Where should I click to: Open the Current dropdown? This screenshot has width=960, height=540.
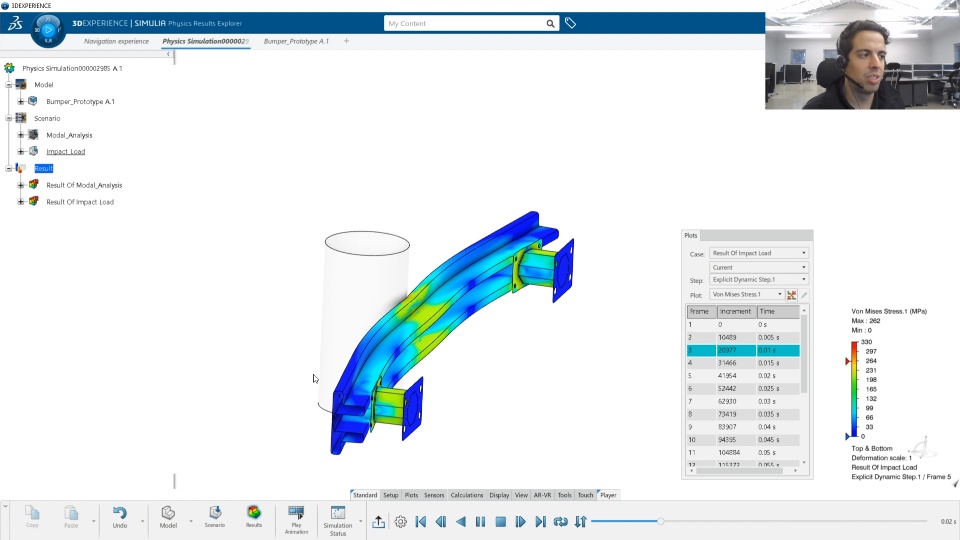[x=759, y=268]
